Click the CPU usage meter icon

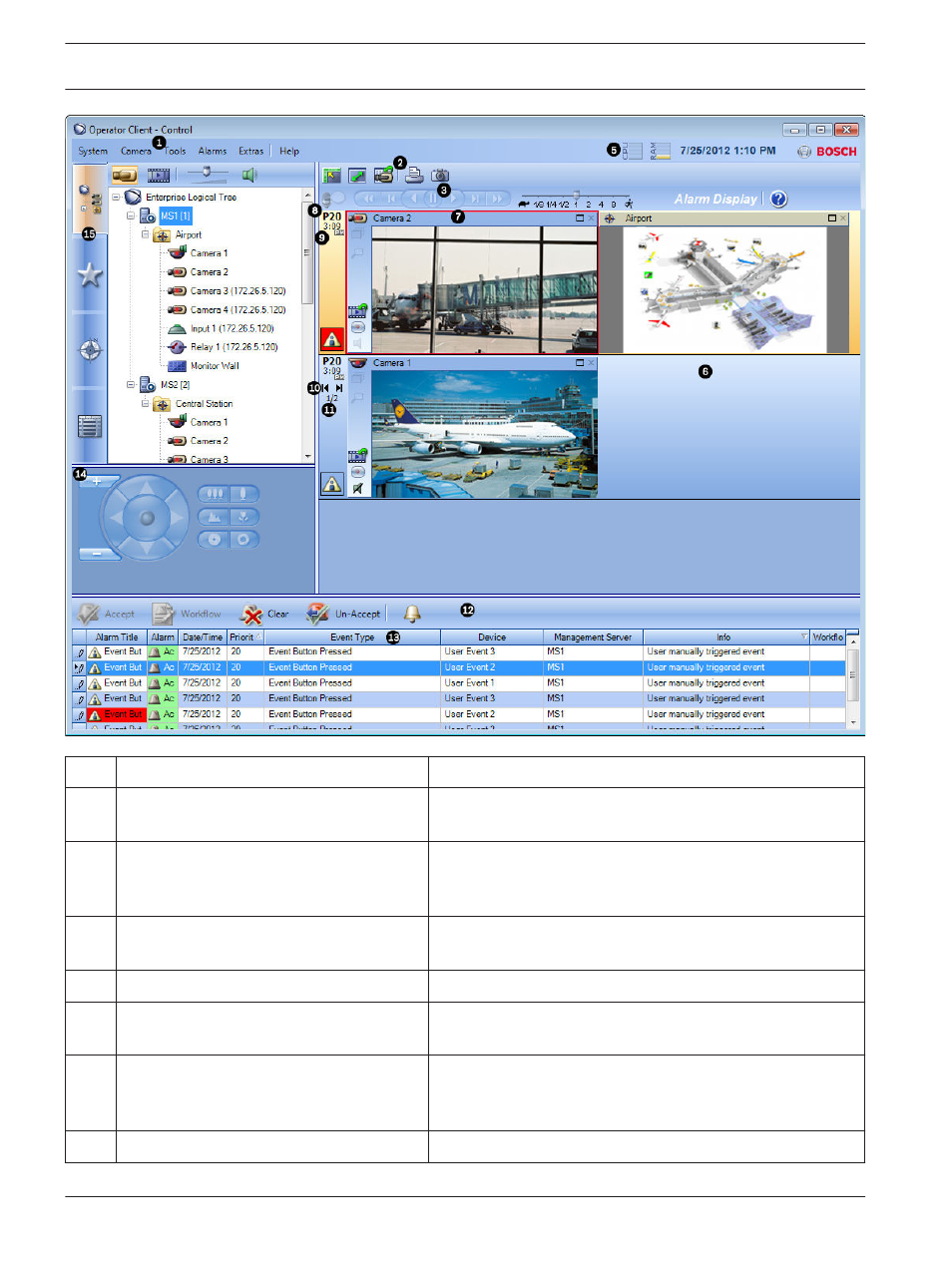tap(633, 151)
